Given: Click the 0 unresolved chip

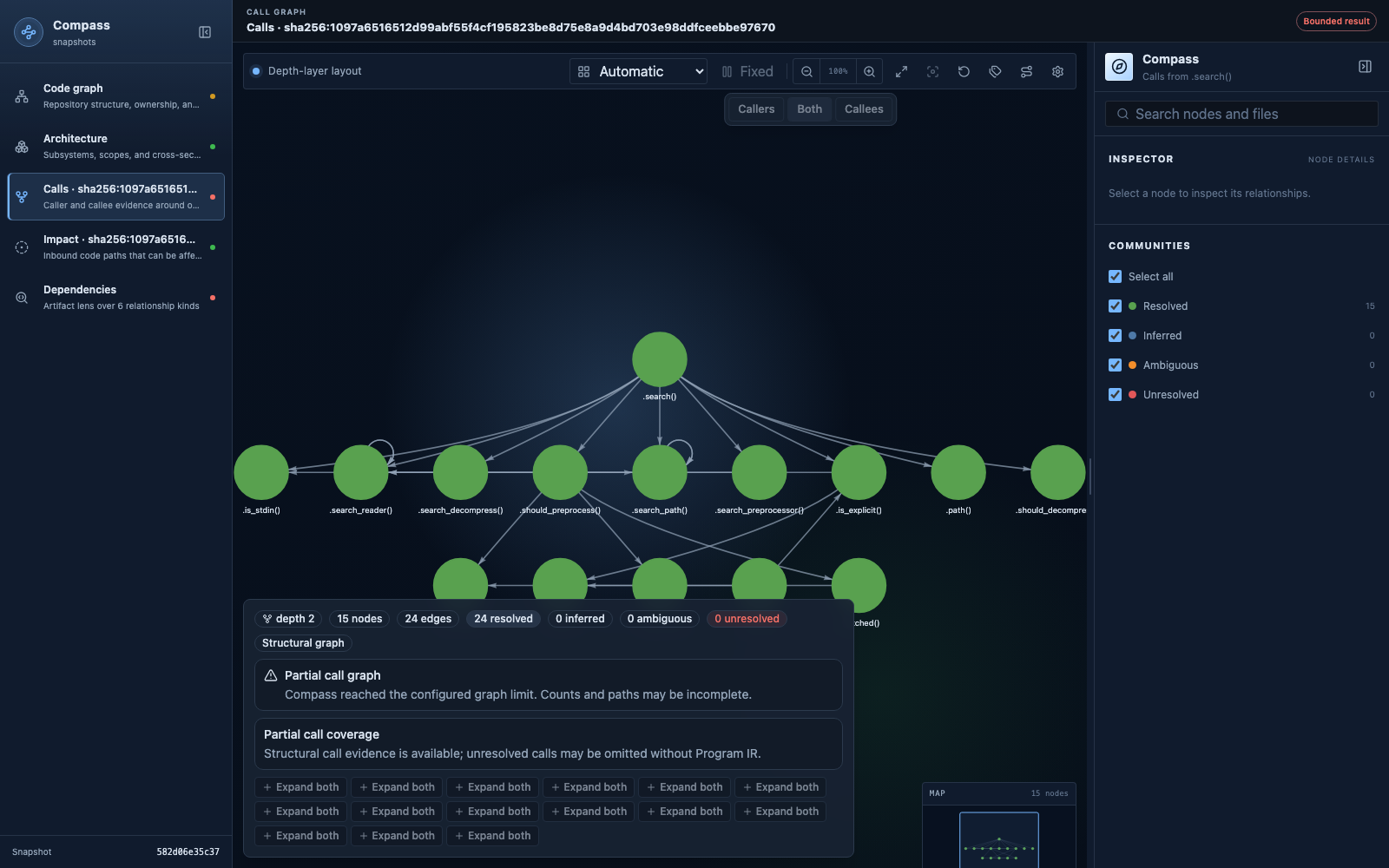Looking at the screenshot, I should click(747, 619).
